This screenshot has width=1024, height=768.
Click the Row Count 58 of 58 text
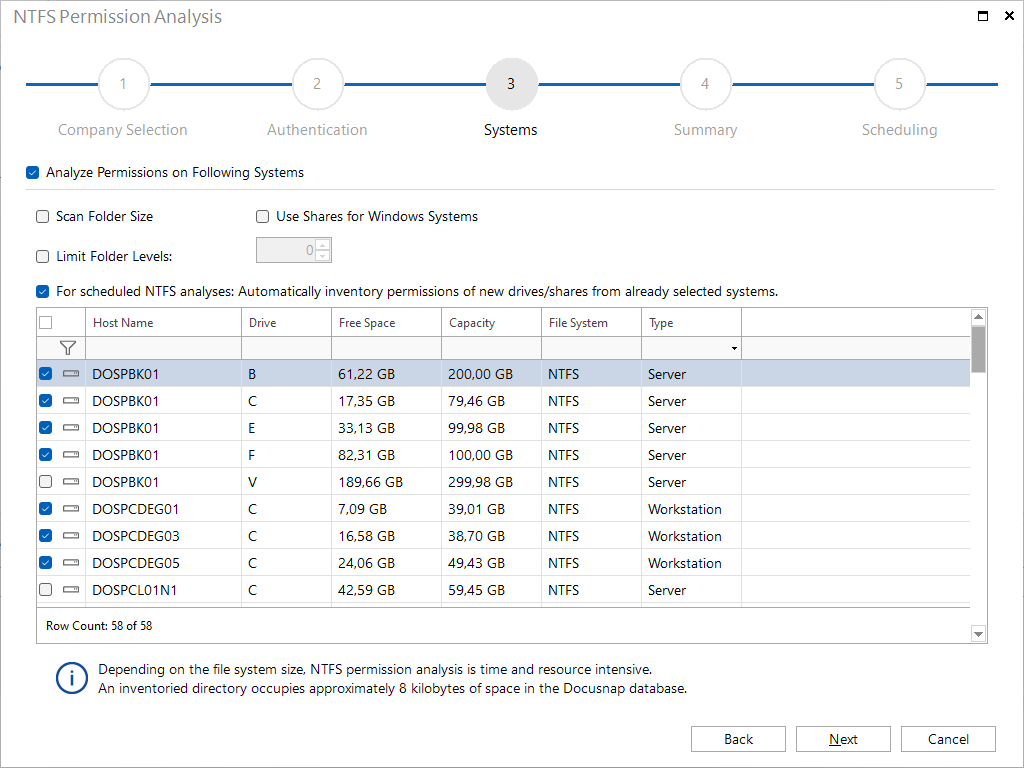click(x=99, y=626)
